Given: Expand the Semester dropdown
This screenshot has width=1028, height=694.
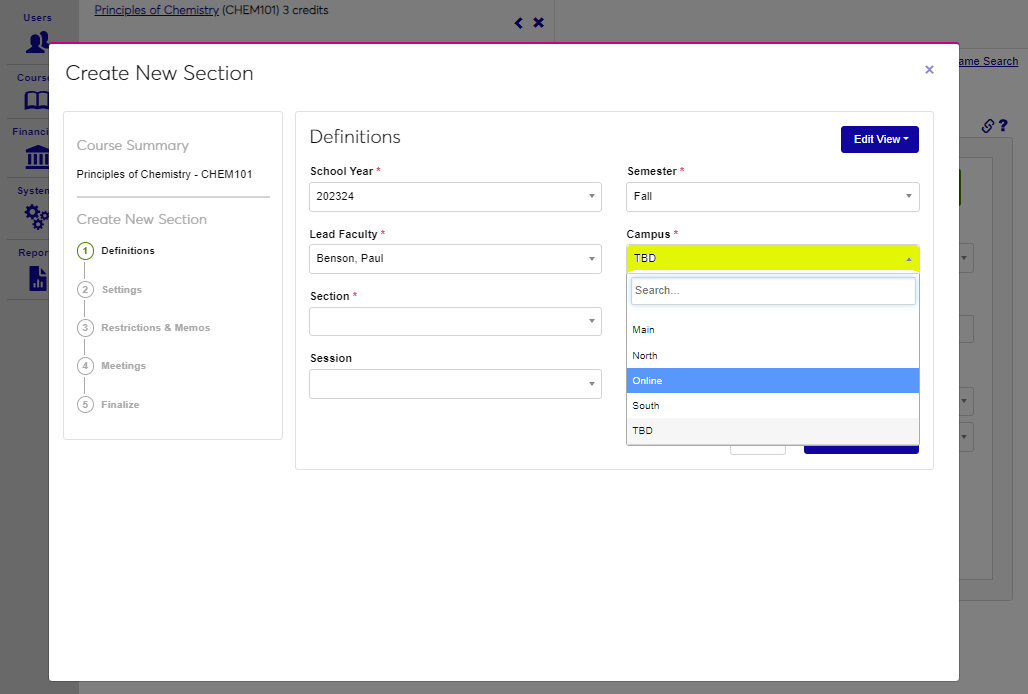Looking at the screenshot, I should [x=772, y=197].
